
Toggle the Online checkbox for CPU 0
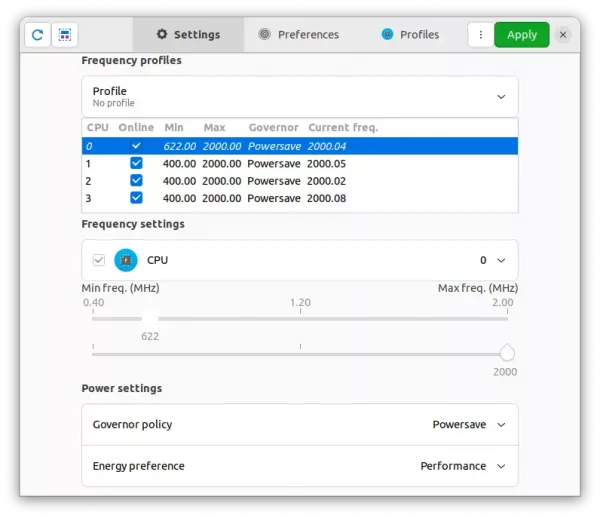(x=136, y=146)
